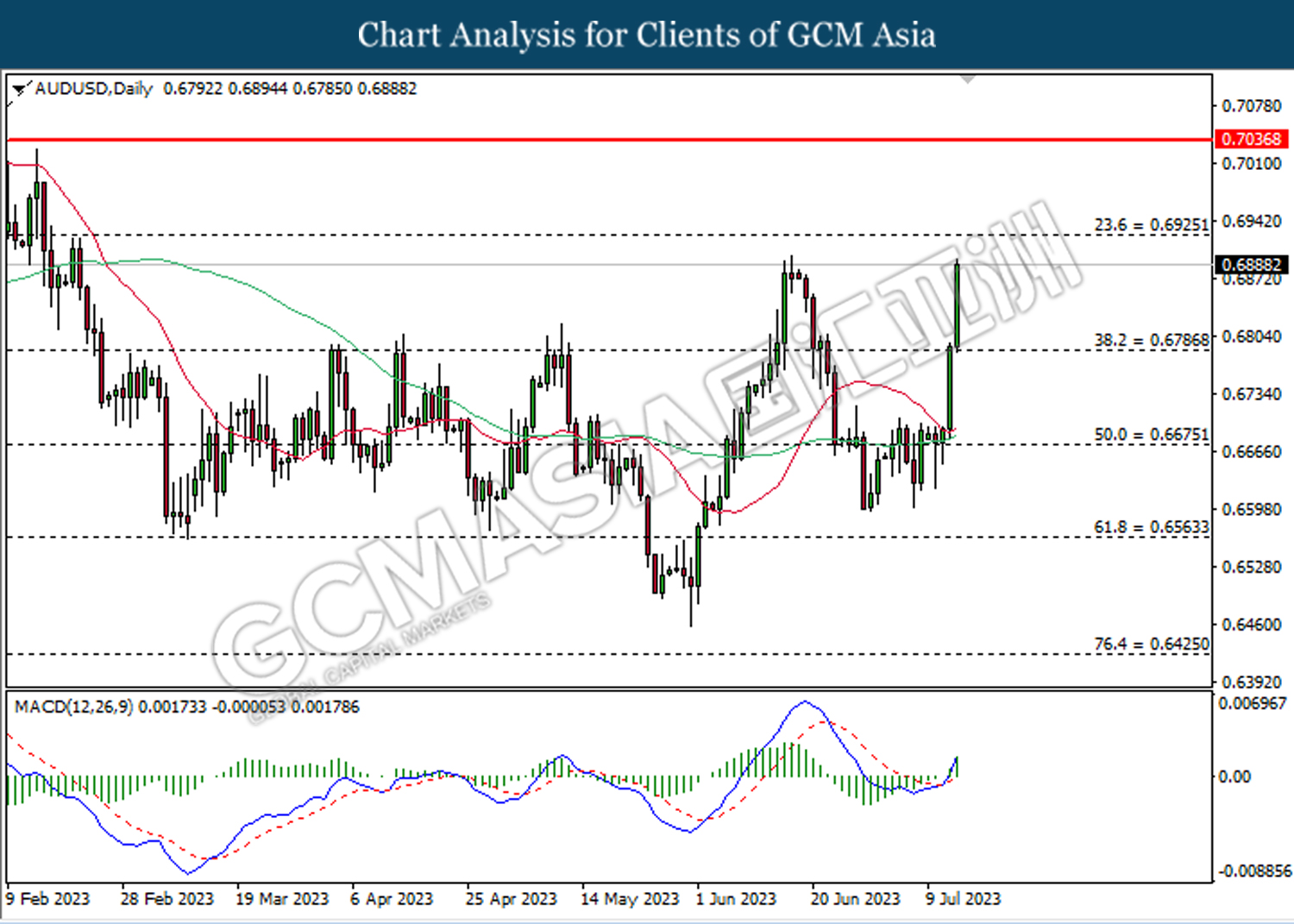Screen dimensions: 1294x924
Task: Click the 9 Jul 2023 date label
Action: click(x=963, y=899)
